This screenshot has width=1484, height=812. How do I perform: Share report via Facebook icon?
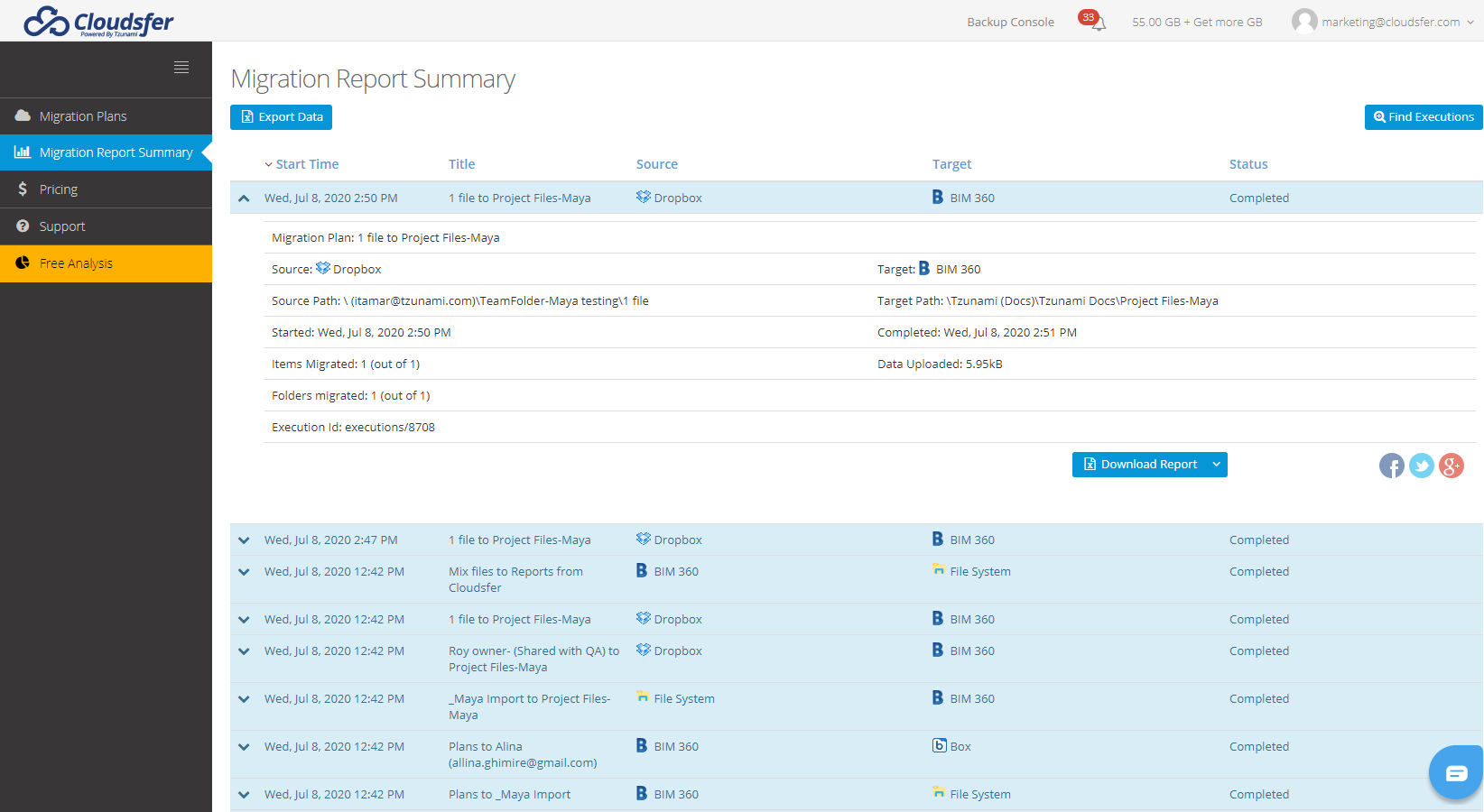[x=1391, y=466]
